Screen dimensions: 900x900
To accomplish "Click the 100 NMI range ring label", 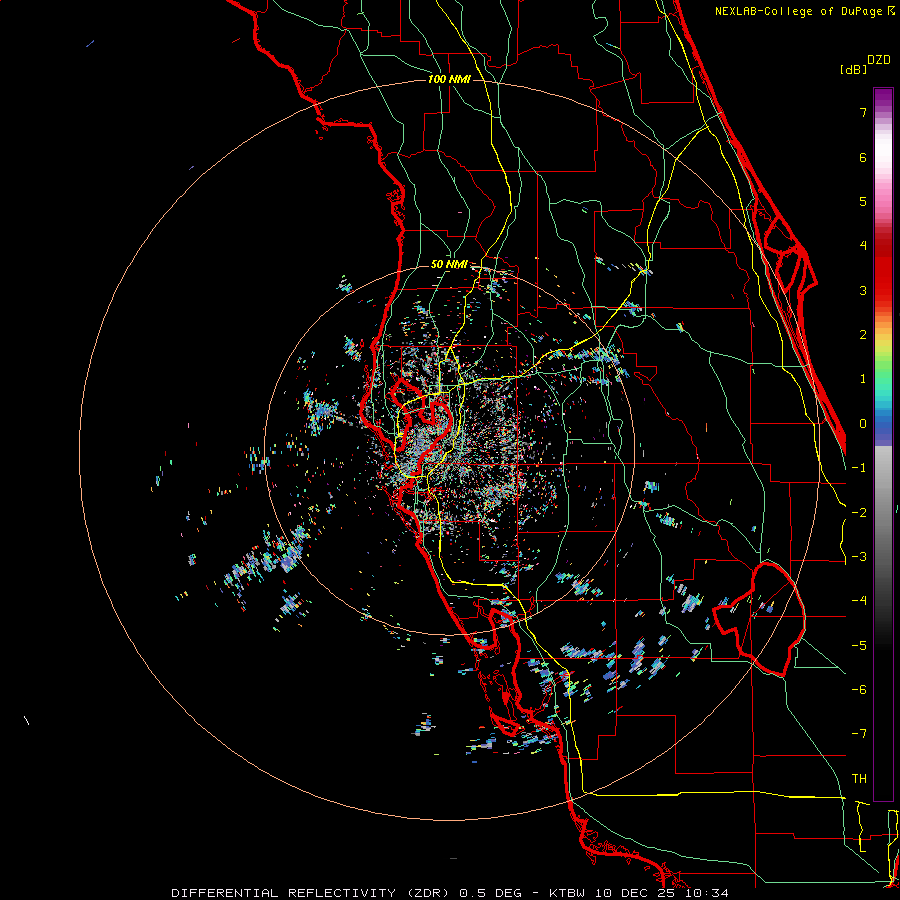I will (x=449, y=79).
